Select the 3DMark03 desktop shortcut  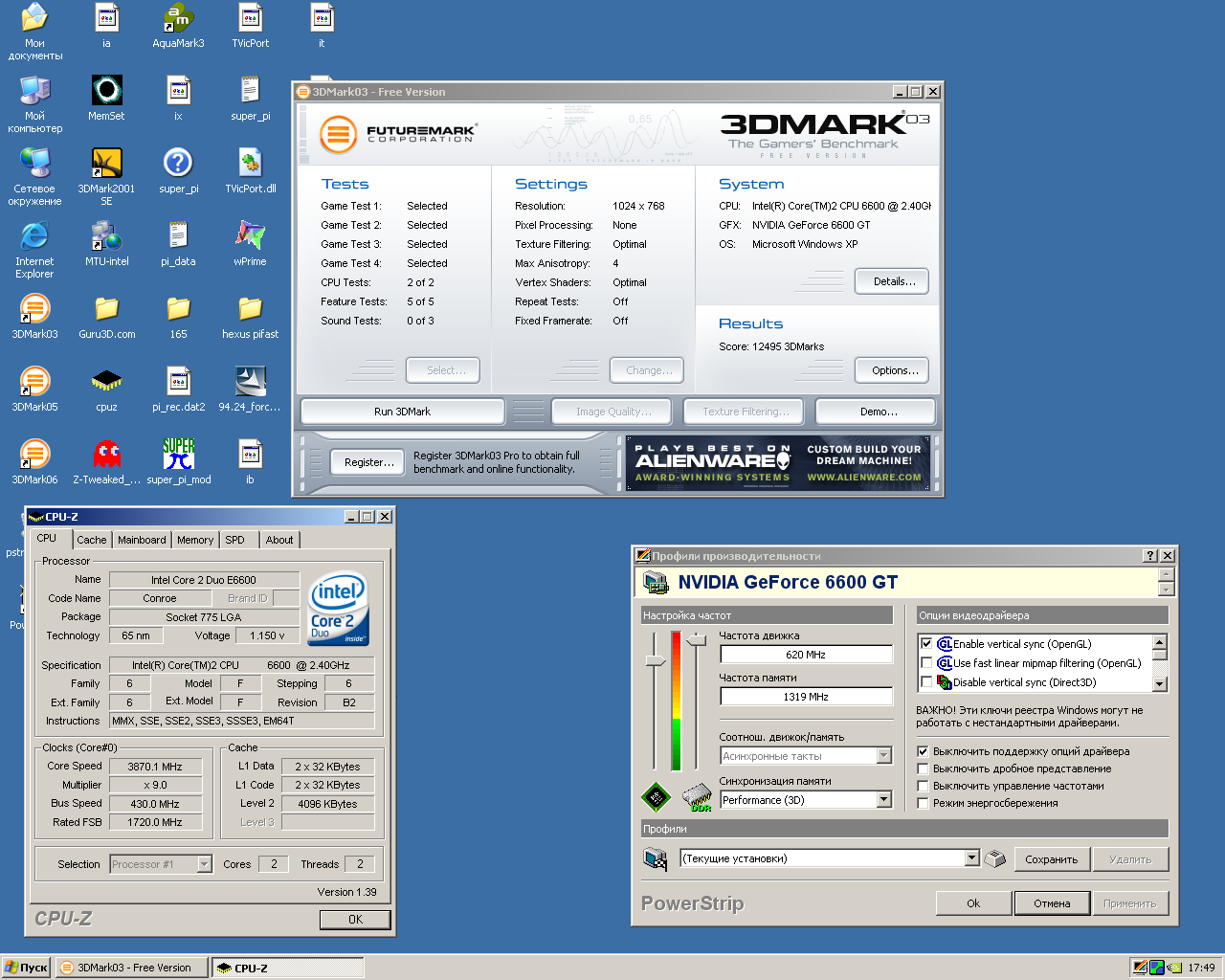[x=34, y=317]
